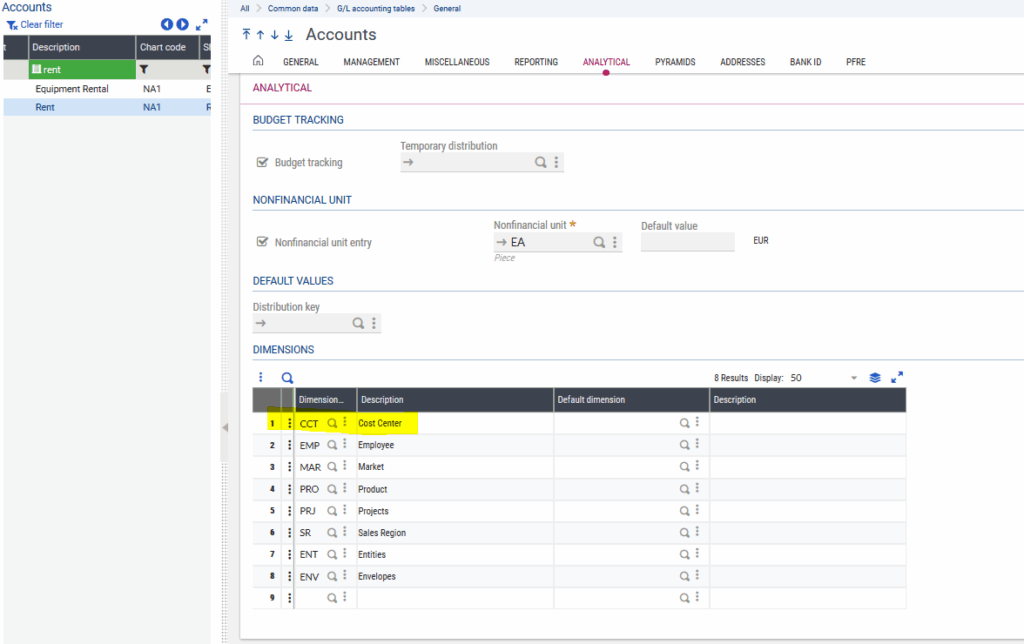Screen dimensions: 1024x644
Task: Click the Cost Center description cell
Action: pyautogui.click(x=384, y=422)
